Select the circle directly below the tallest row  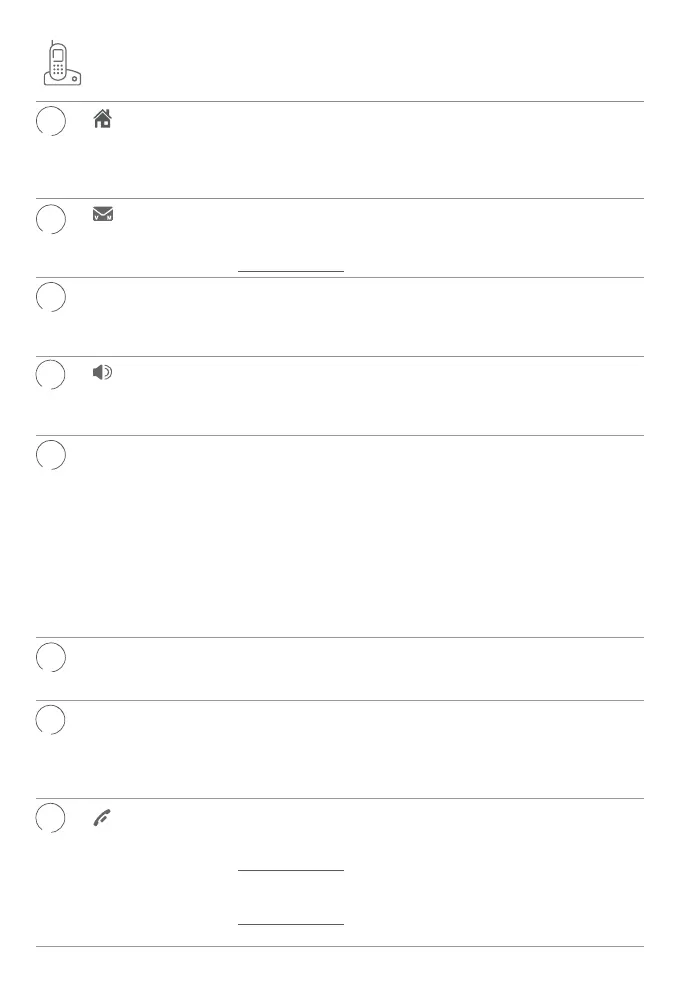coord(51,657)
